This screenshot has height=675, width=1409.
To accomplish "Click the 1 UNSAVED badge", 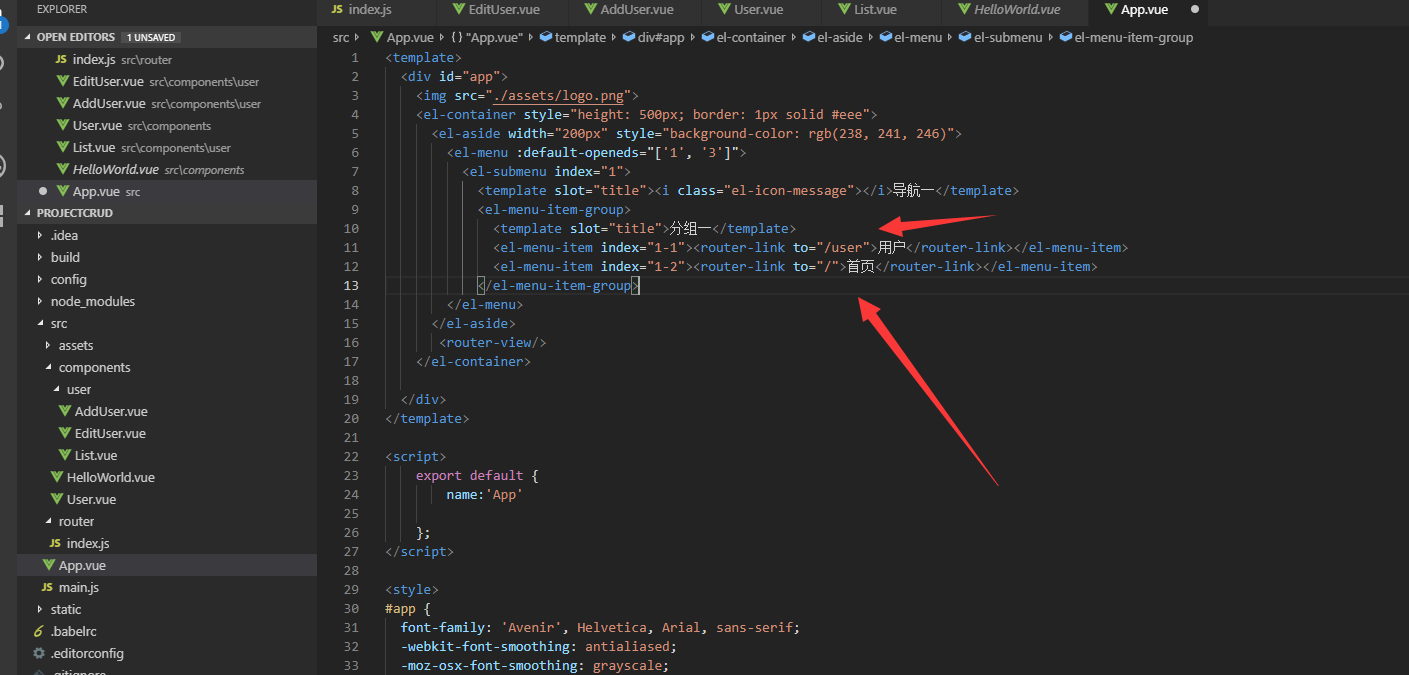I will [x=152, y=37].
